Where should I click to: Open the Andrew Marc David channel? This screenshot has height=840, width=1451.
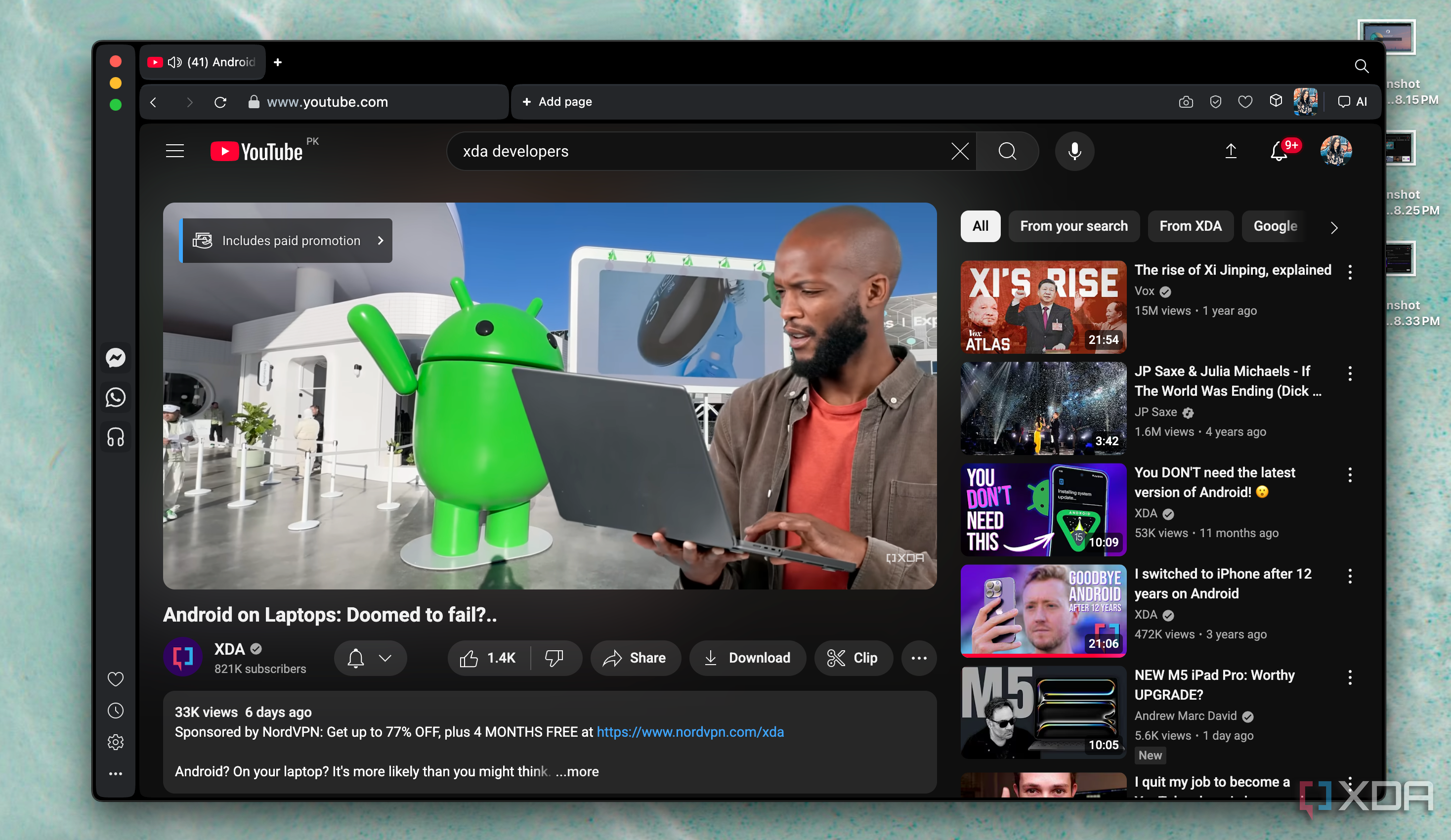pos(1185,715)
